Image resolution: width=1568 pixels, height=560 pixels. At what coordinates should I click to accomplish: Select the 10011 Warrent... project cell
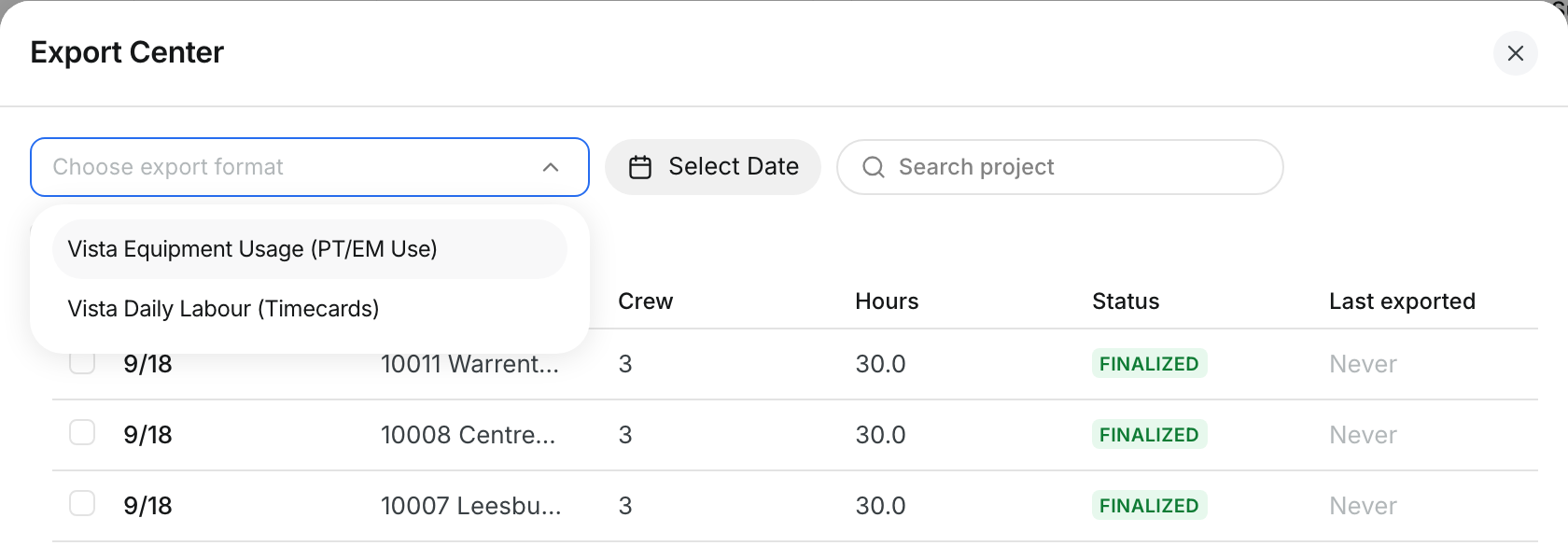469,364
